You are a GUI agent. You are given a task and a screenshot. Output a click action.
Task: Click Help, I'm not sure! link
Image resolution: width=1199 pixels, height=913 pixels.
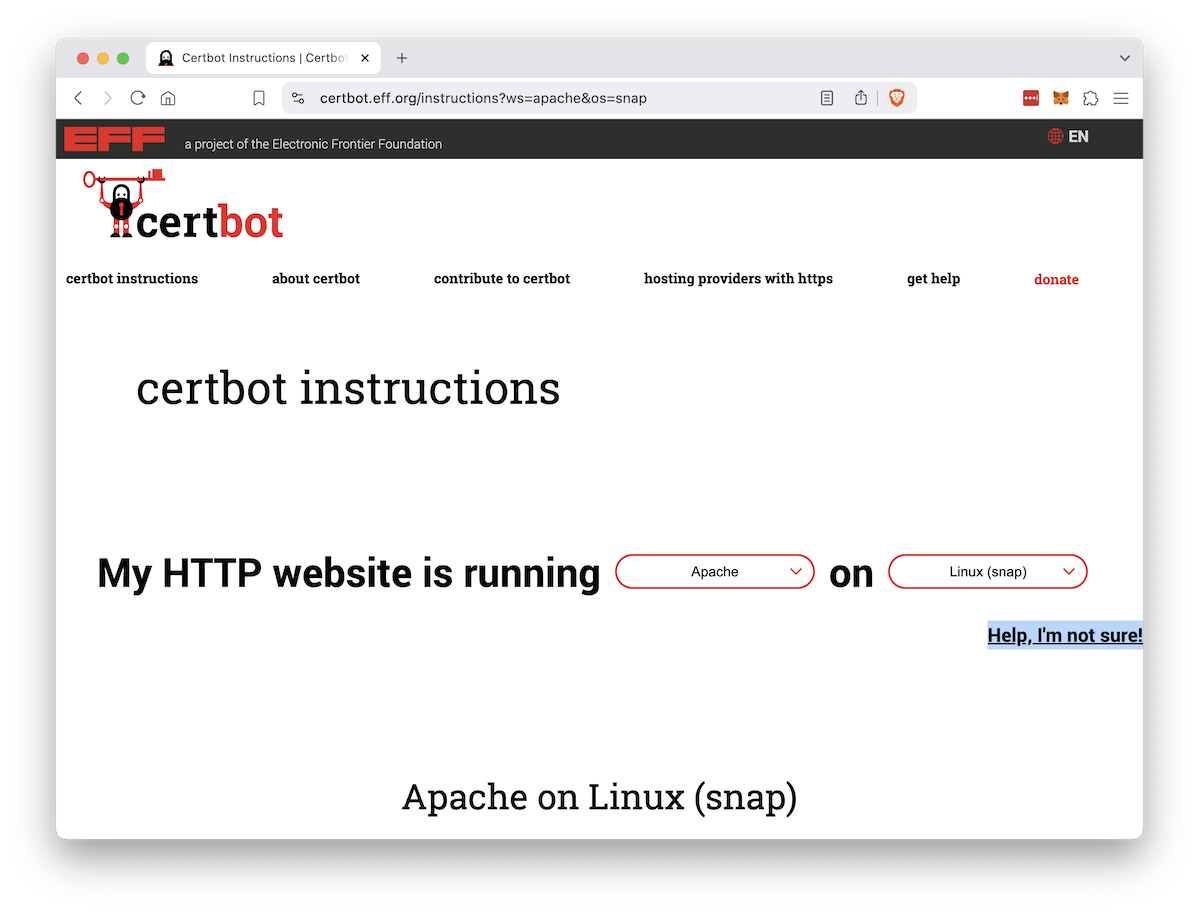tap(1064, 635)
